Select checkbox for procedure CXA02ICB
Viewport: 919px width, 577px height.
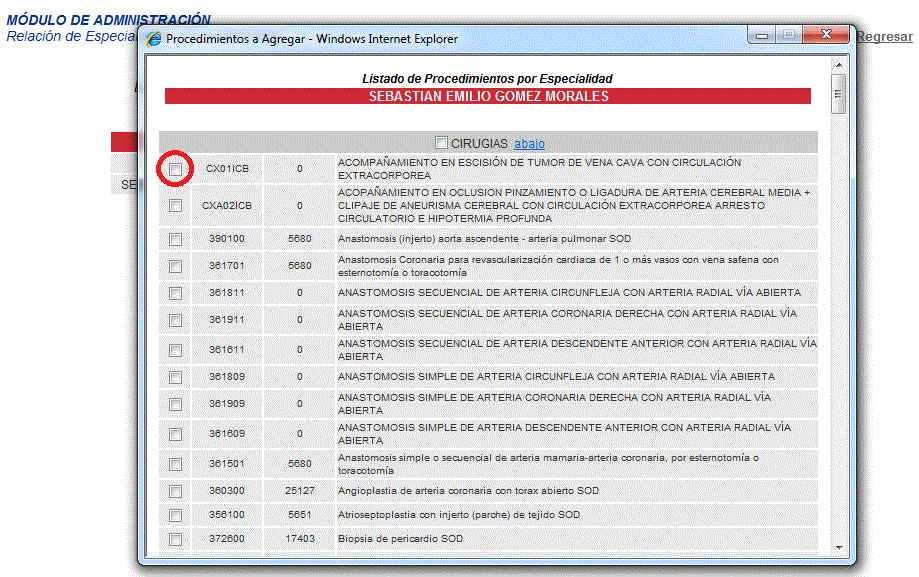[x=176, y=205]
